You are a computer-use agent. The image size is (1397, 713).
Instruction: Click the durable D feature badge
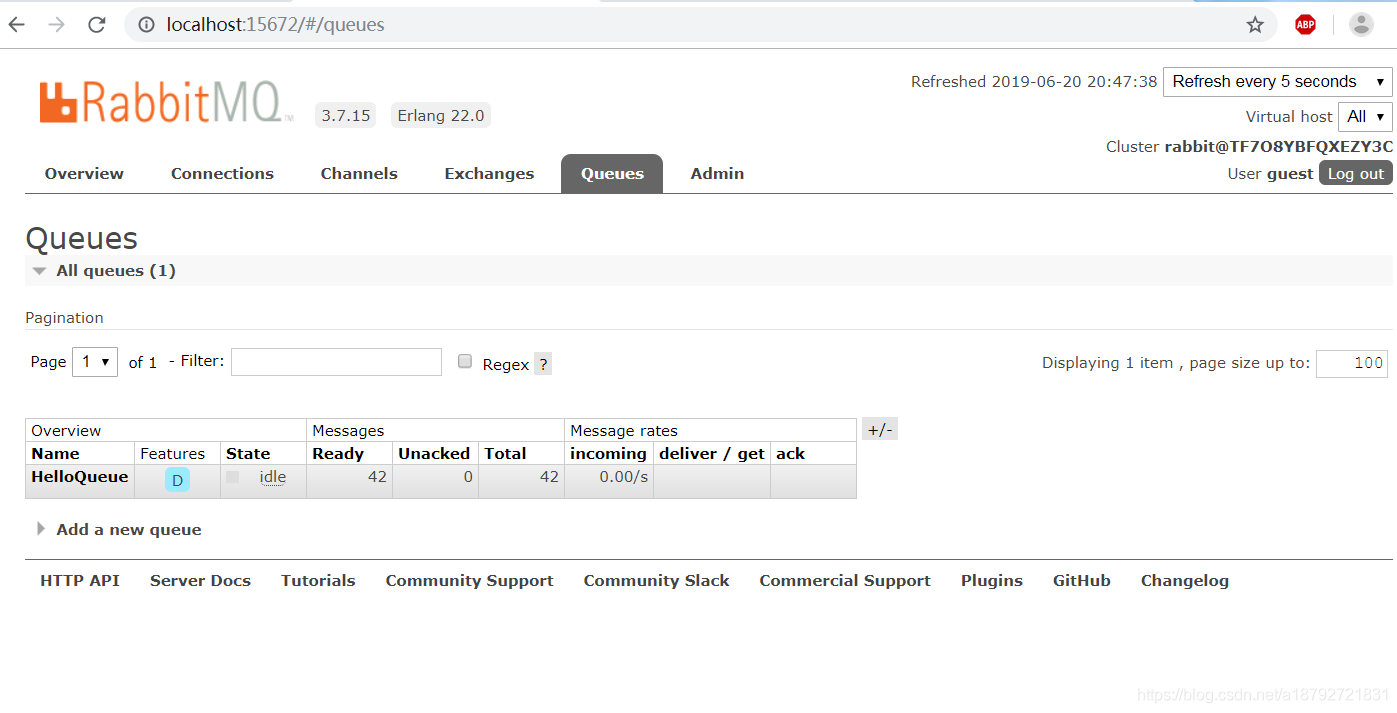(177, 480)
